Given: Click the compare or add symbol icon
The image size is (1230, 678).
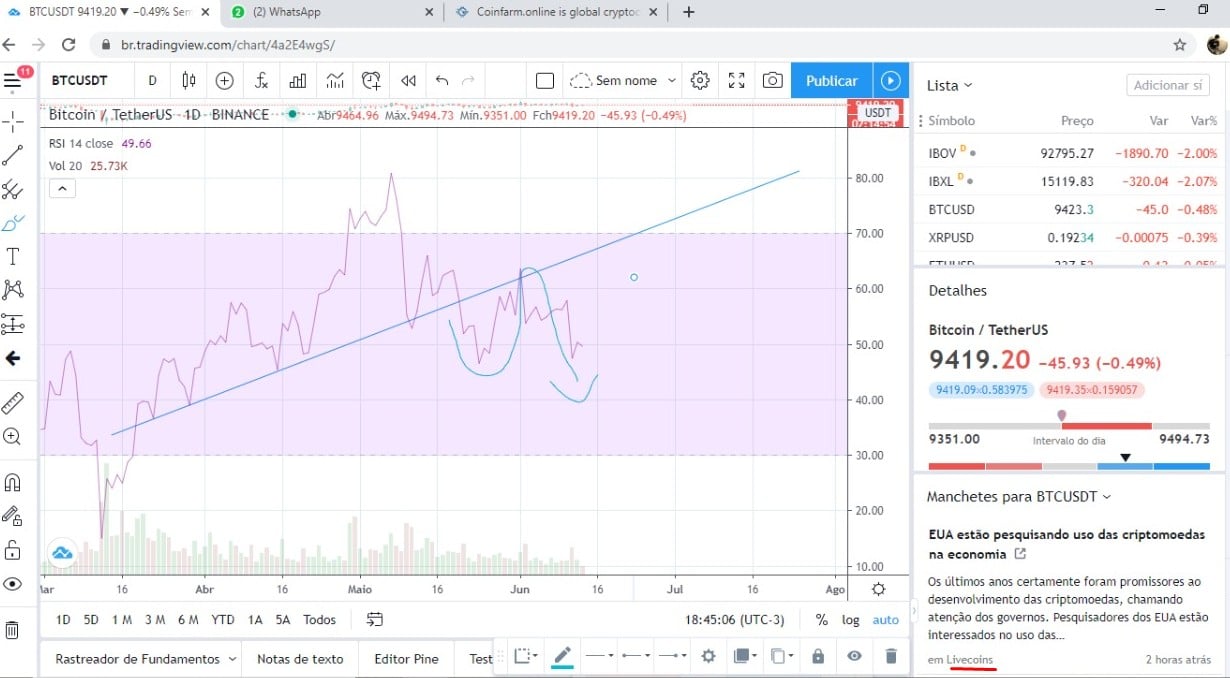Looking at the screenshot, I should [225, 81].
